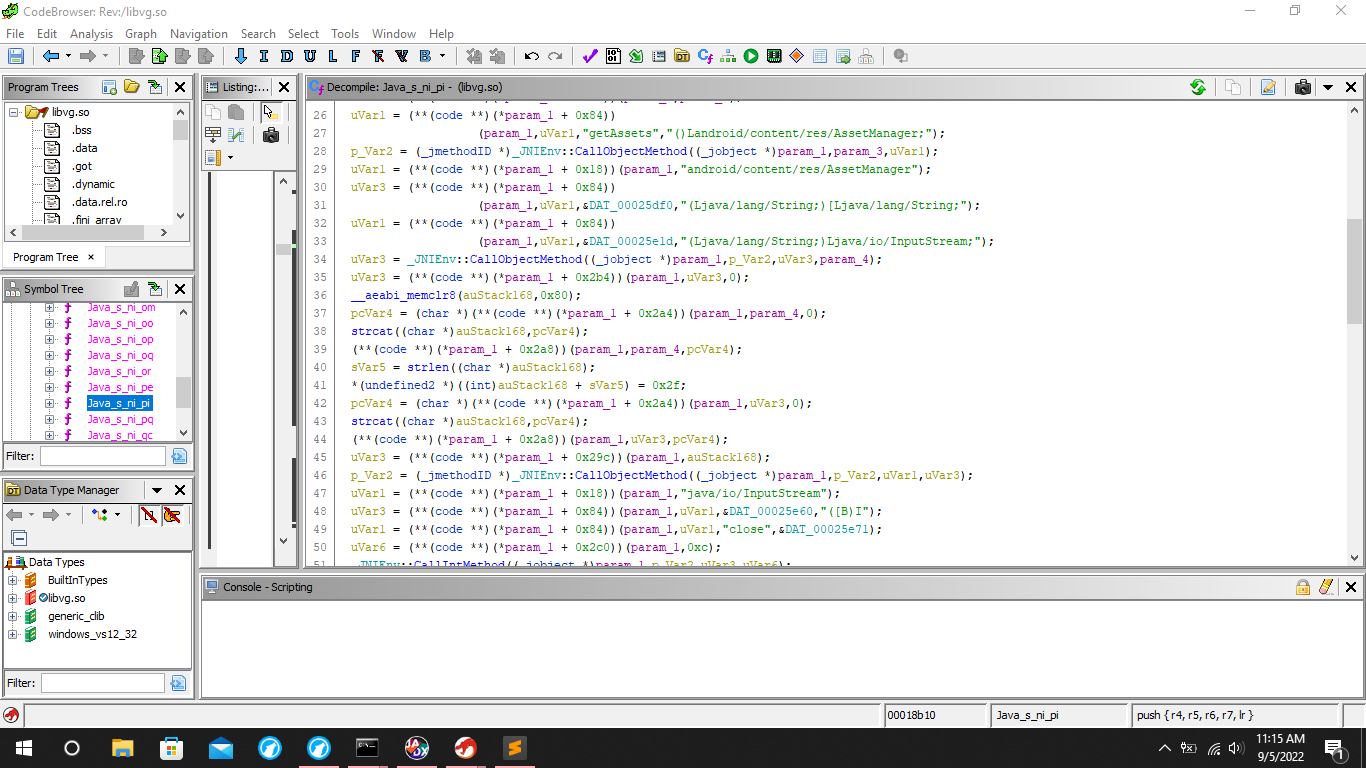The width and height of the screenshot is (1366, 768).
Task: Open the Decompile panel dropdown menu arrow
Action: tap(1328, 87)
